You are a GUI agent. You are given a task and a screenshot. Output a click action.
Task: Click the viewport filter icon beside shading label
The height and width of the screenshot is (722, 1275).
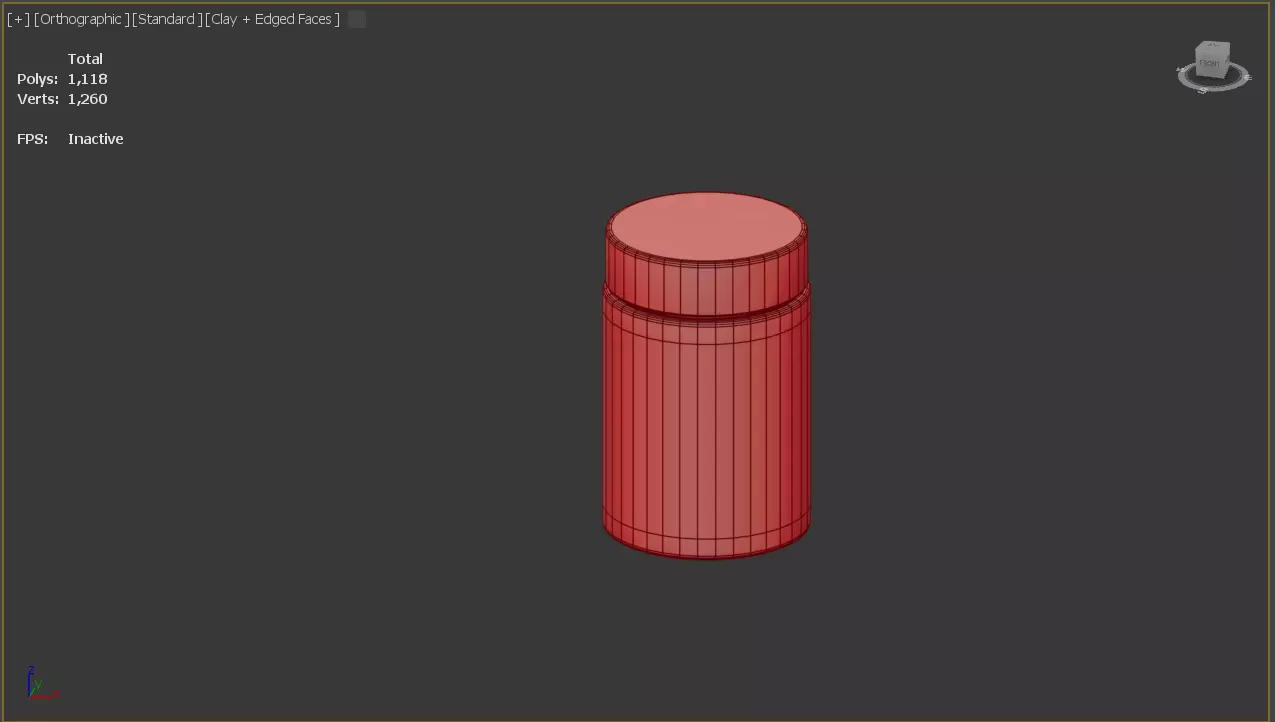[x=357, y=19]
